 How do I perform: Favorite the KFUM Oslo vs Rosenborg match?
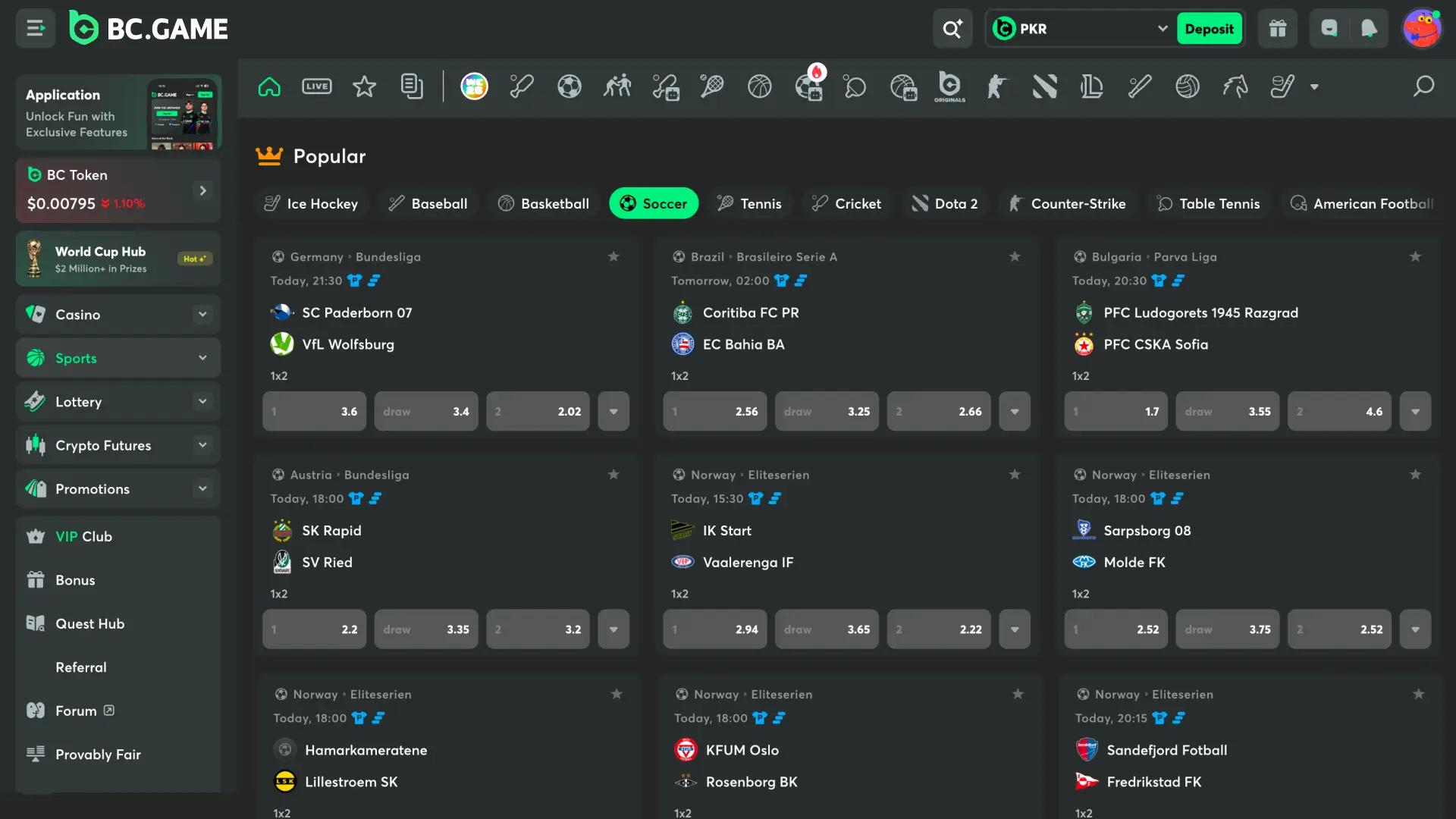pyautogui.click(x=1018, y=694)
